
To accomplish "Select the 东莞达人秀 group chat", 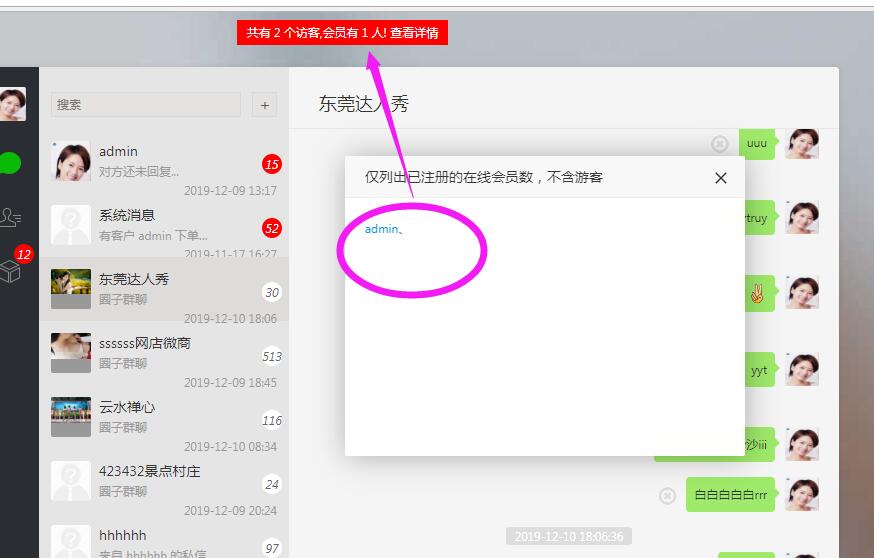I will (165, 290).
